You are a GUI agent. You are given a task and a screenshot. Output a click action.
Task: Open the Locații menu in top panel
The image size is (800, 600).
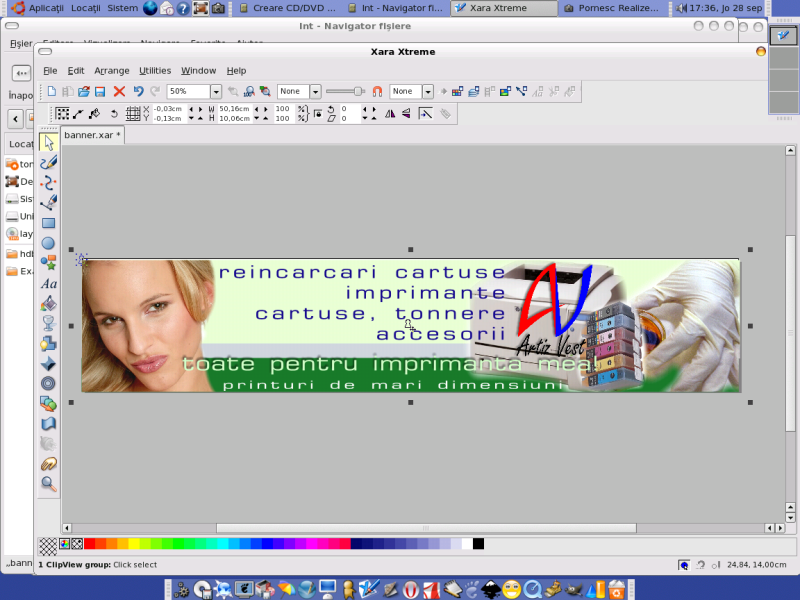click(86, 8)
